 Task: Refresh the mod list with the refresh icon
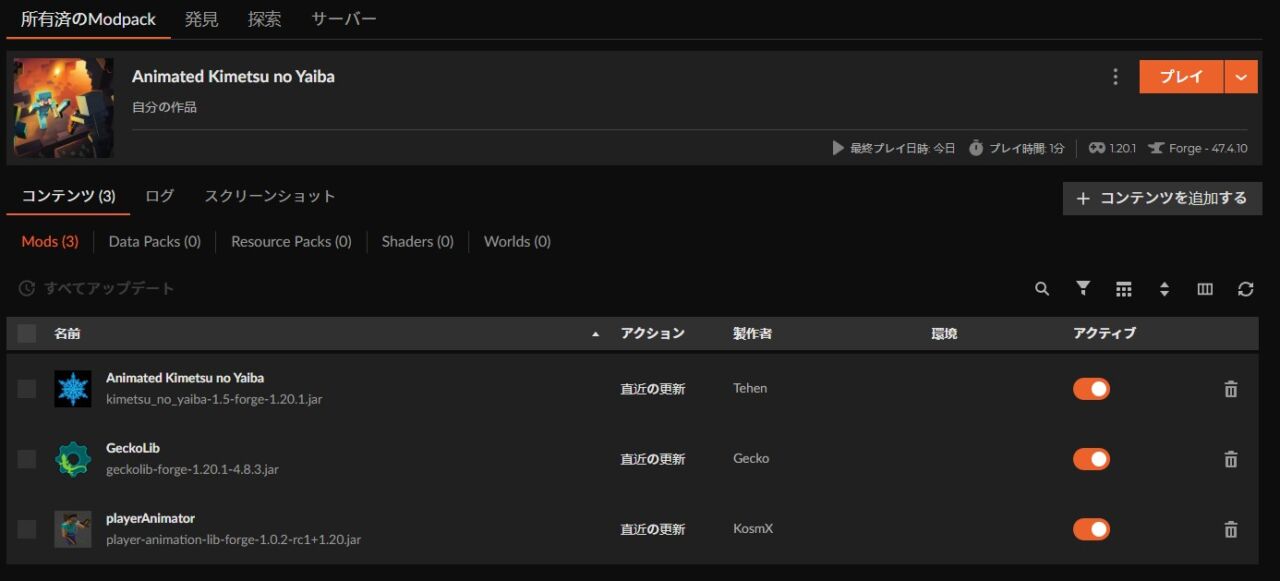(x=1246, y=288)
